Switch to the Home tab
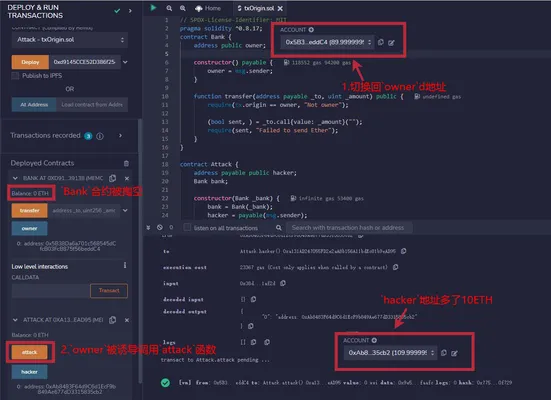 click(208, 8)
